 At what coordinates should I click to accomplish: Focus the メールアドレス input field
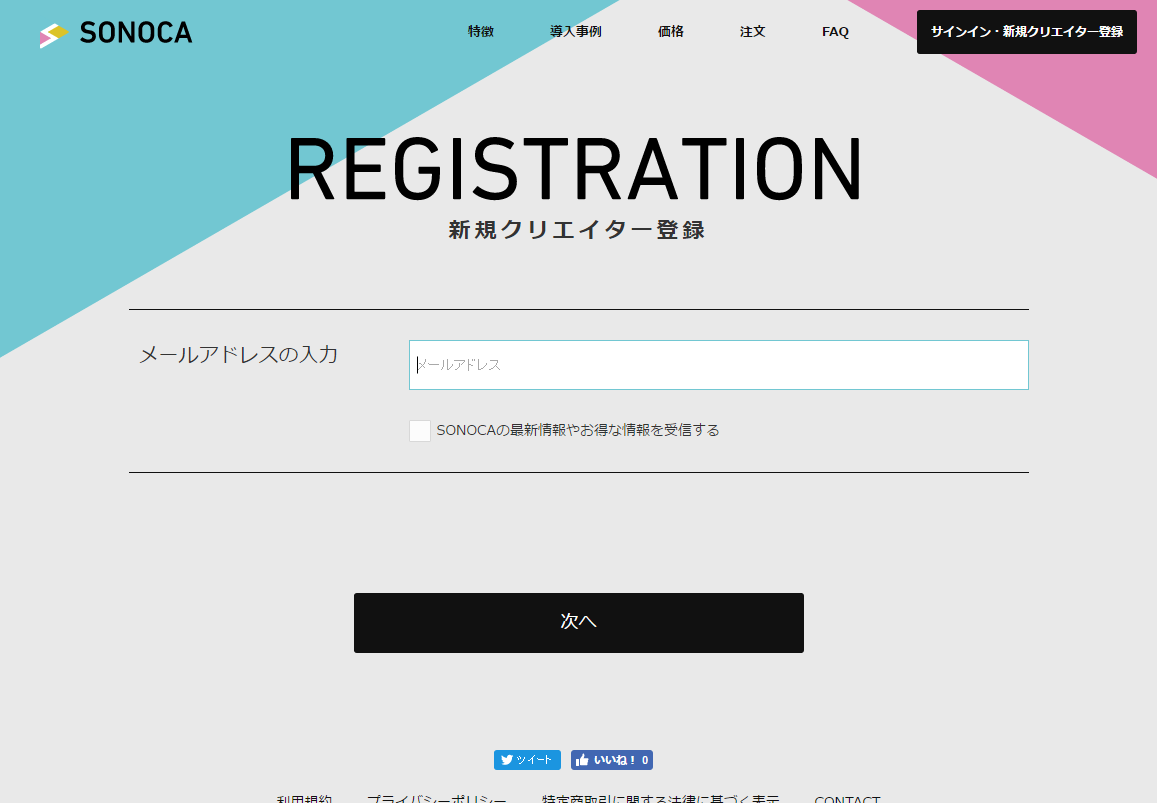pos(719,365)
